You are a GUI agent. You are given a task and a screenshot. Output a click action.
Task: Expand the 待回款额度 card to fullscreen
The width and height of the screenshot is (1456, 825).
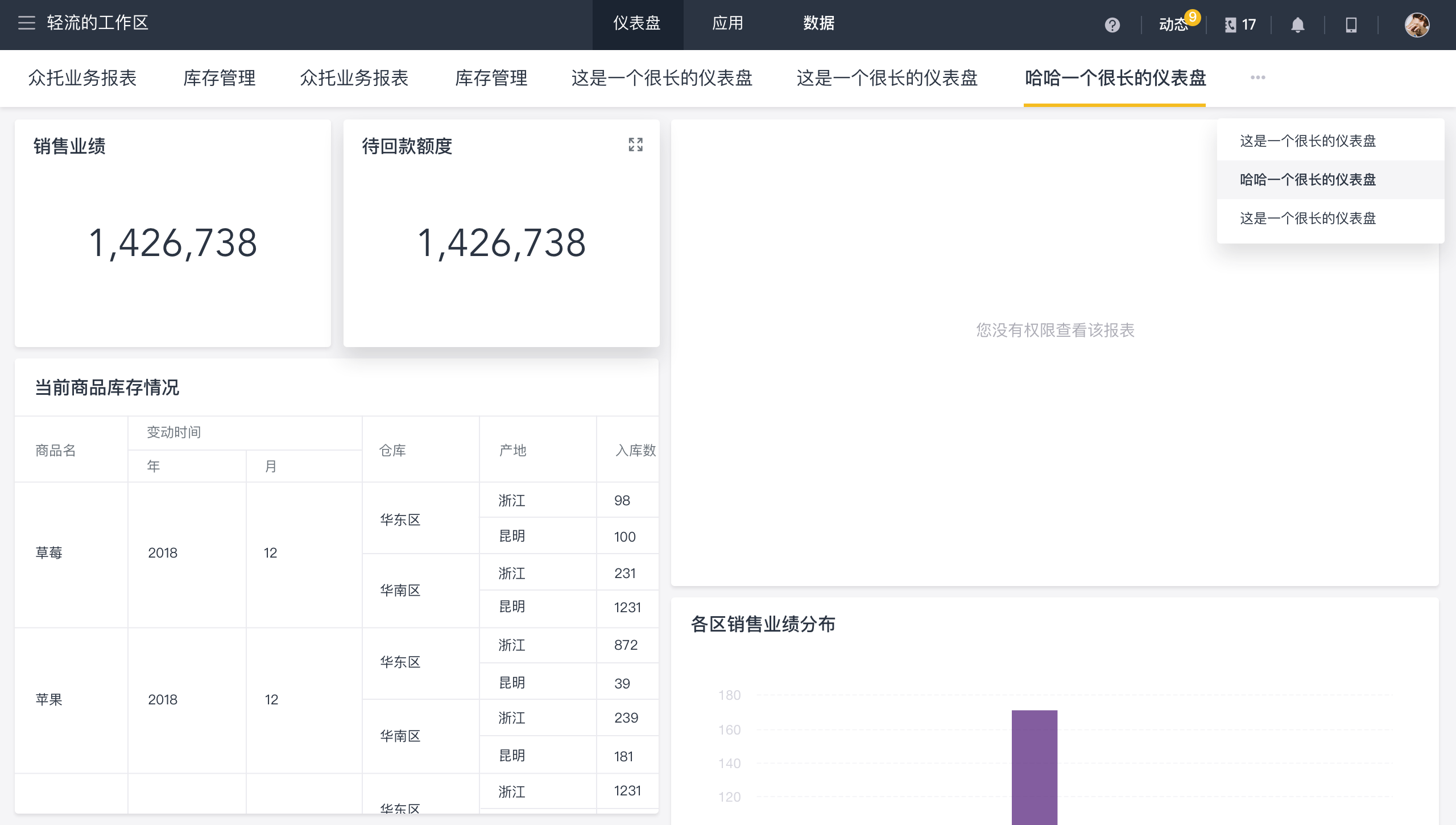(635, 145)
